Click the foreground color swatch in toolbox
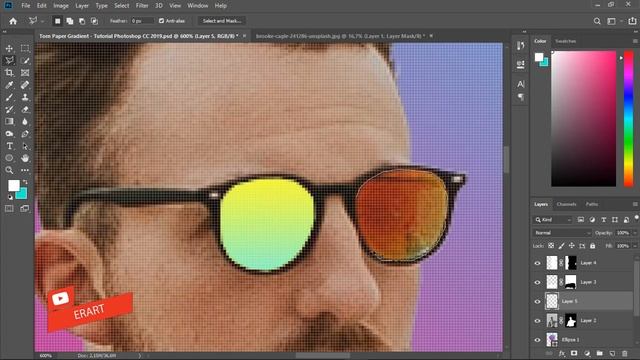 point(13,185)
